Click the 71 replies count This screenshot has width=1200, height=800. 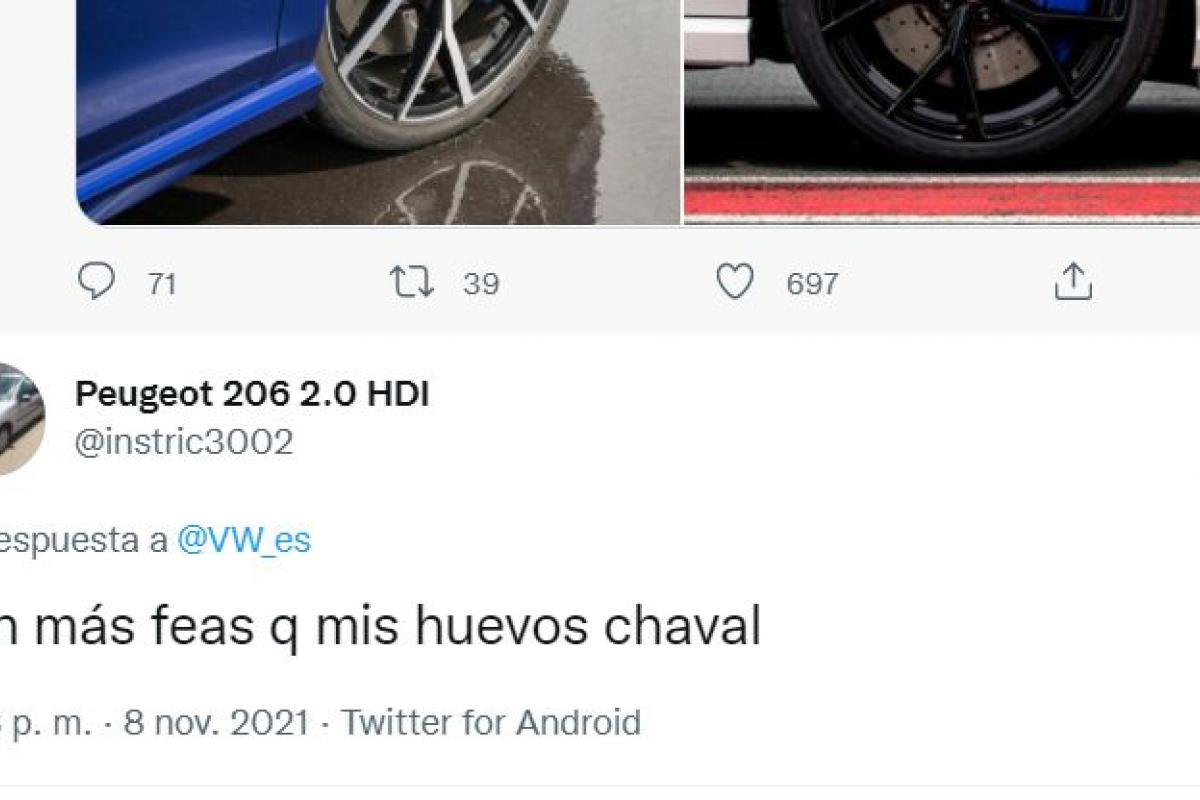(x=162, y=285)
